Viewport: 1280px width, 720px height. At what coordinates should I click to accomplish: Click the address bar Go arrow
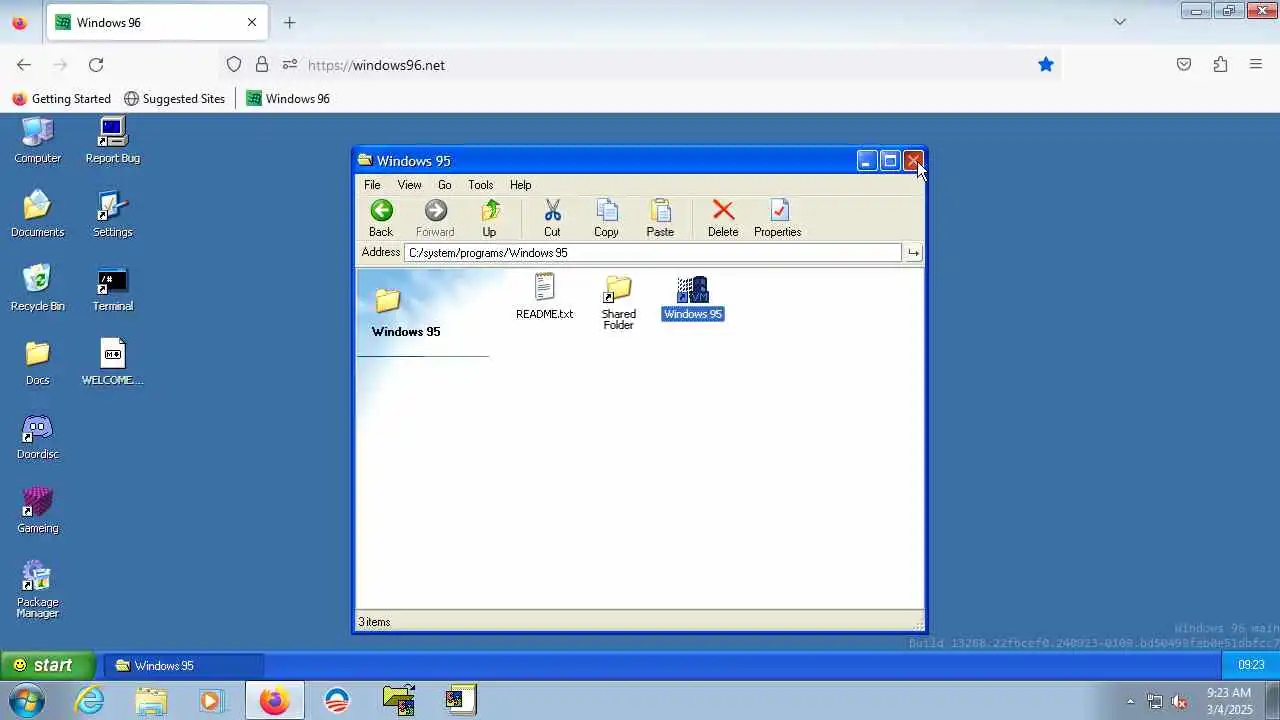[x=913, y=253]
